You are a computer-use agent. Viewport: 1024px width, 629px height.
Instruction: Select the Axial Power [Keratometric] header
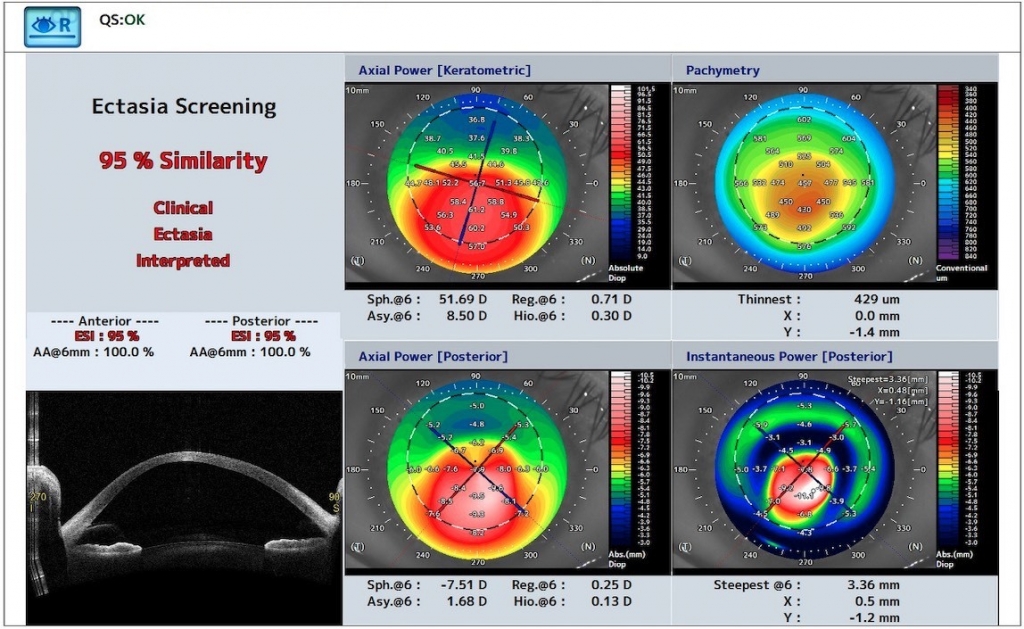(x=444, y=70)
